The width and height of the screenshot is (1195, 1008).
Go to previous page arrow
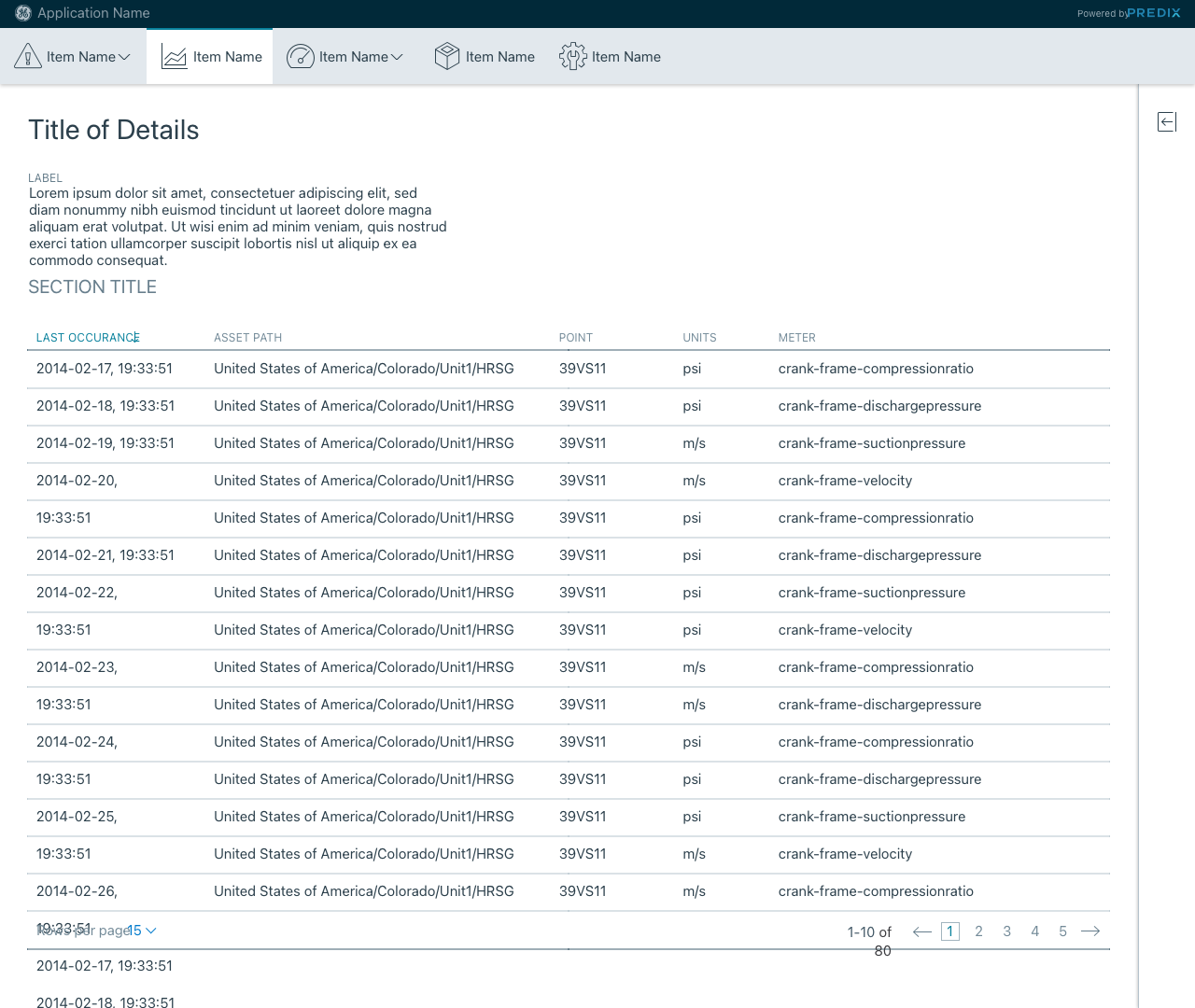[921, 931]
